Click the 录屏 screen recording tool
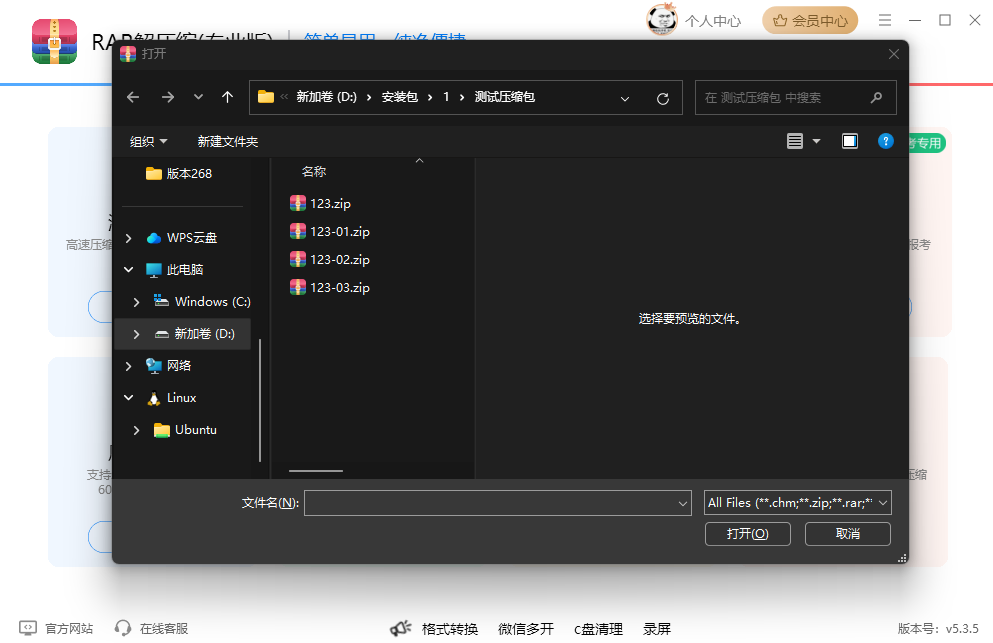This screenshot has height=643, width=993. (657, 628)
